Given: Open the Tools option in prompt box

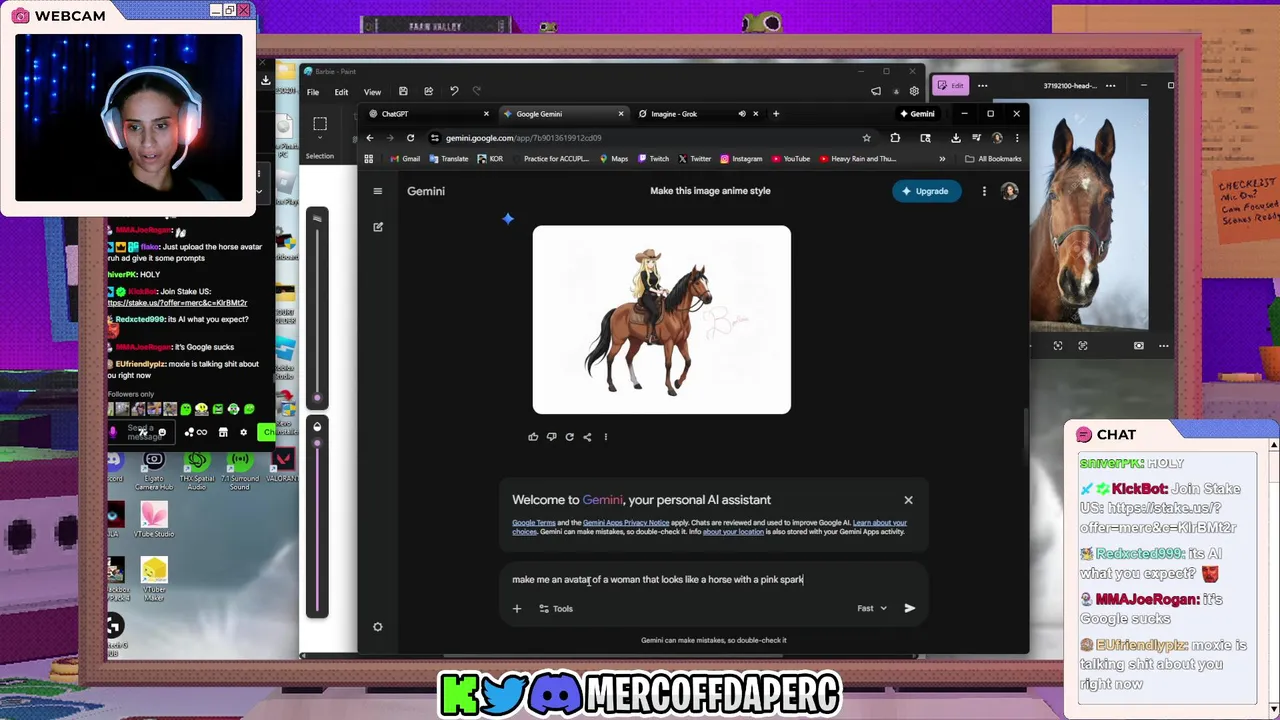Looking at the screenshot, I should point(556,608).
